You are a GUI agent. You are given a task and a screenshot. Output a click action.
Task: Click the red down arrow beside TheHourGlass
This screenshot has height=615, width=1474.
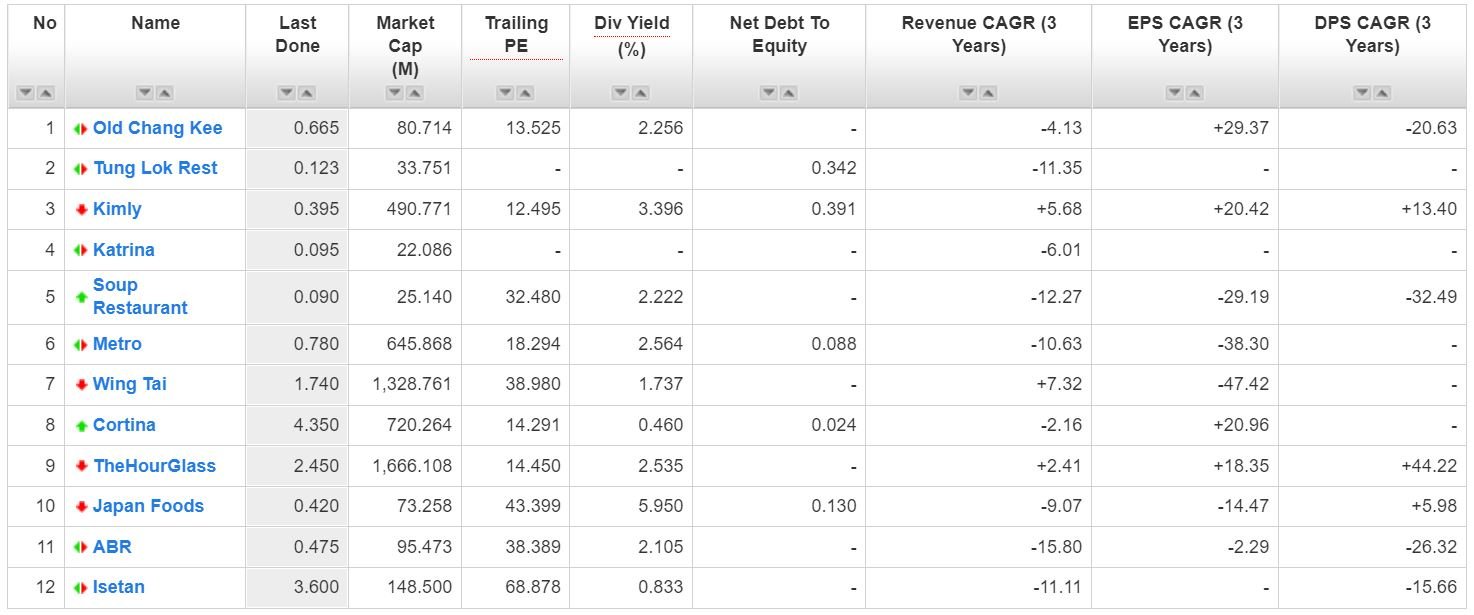[81, 466]
